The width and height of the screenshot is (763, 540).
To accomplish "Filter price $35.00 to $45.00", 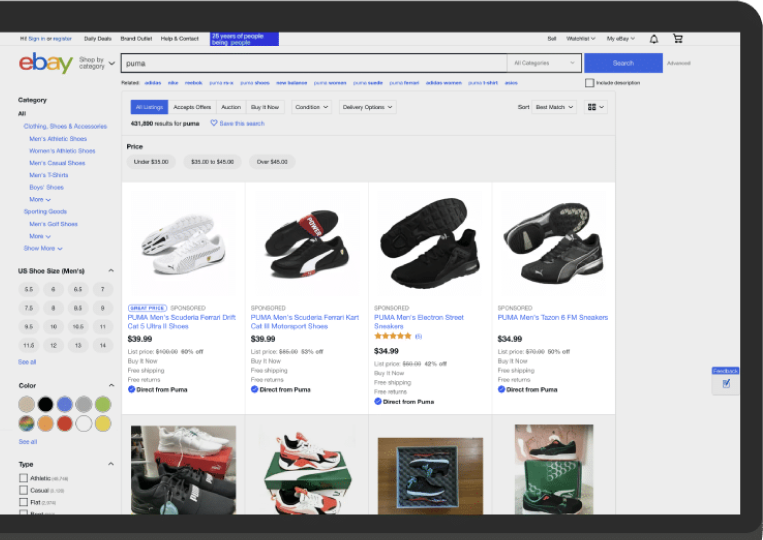I will [x=212, y=162].
